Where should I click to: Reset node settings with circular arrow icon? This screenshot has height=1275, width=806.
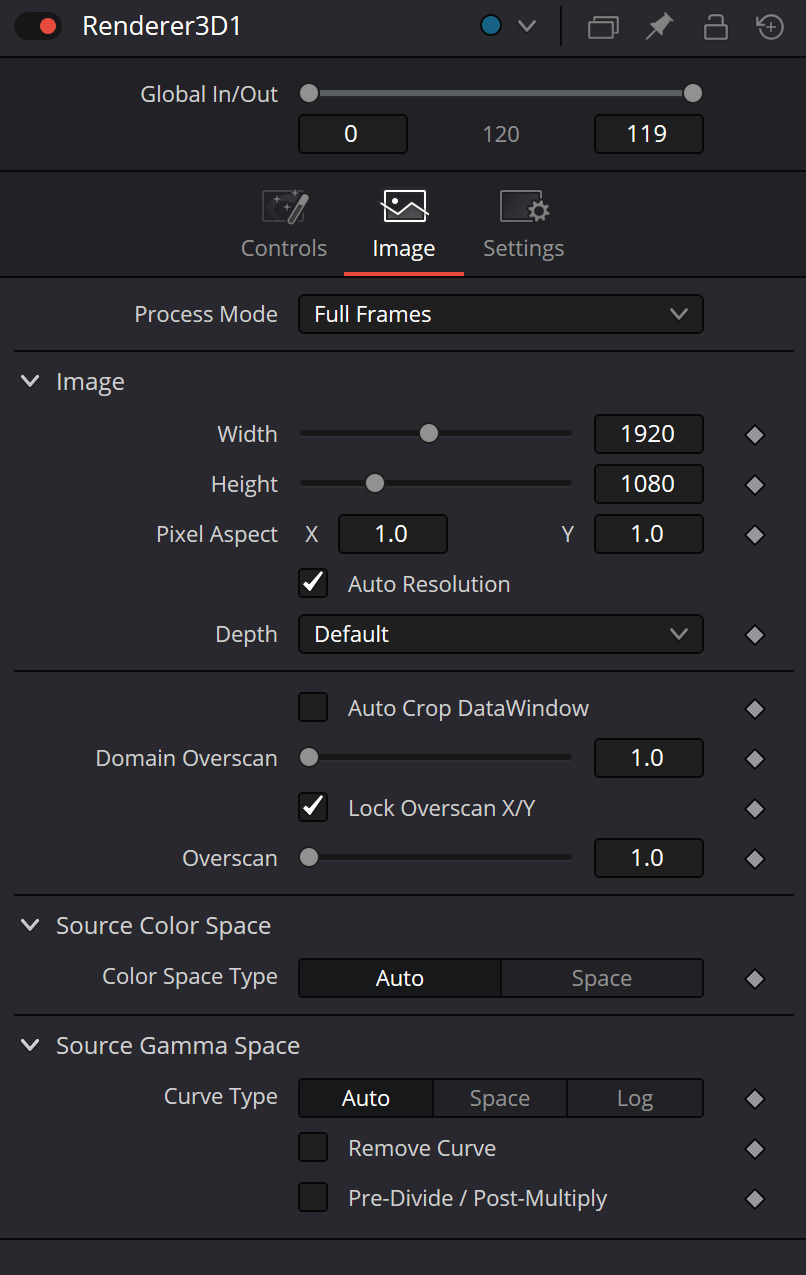pos(770,27)
